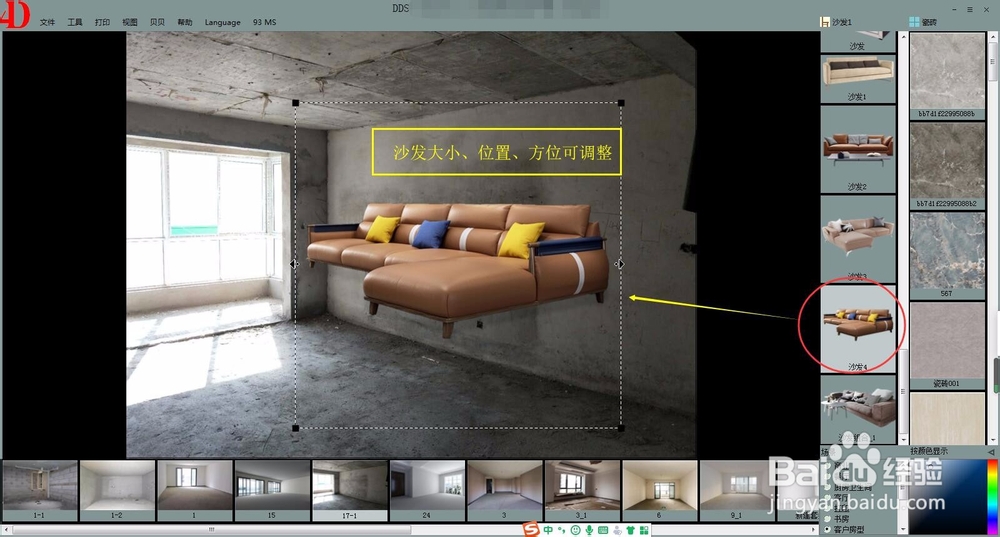Click the left-middle arrow handle of selection box
Image resolution: width=1000 pixels, height=537 pixels.
[x=294, y=263]
